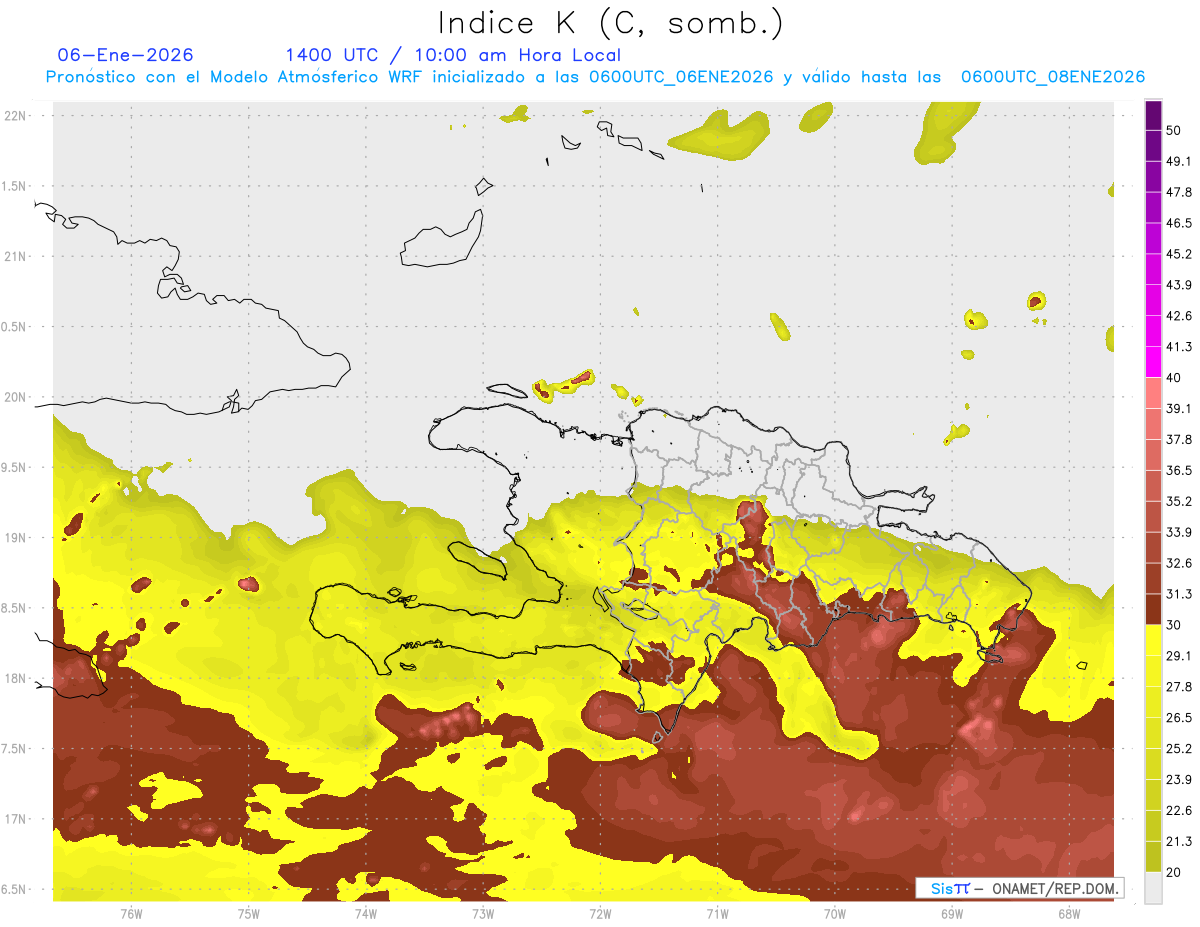This screenshot has width=1200, height=927.
Task: Click the '29.1' color scale value
Action: (1179, 656)
